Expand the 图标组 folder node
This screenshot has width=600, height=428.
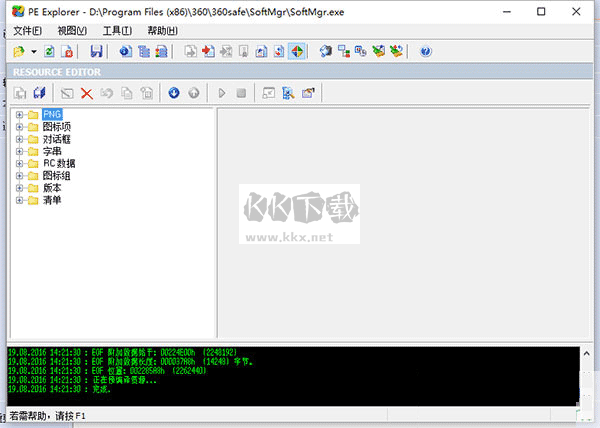point(19,176)
